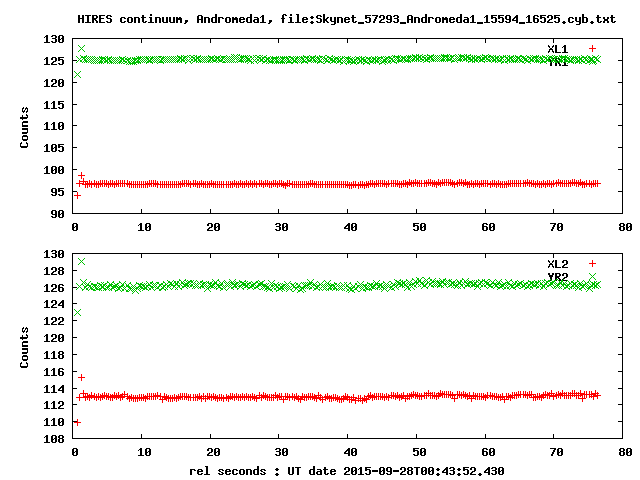
Task: Click the 80 tick label under the upper plot
Action: click(x=625, y=227)
